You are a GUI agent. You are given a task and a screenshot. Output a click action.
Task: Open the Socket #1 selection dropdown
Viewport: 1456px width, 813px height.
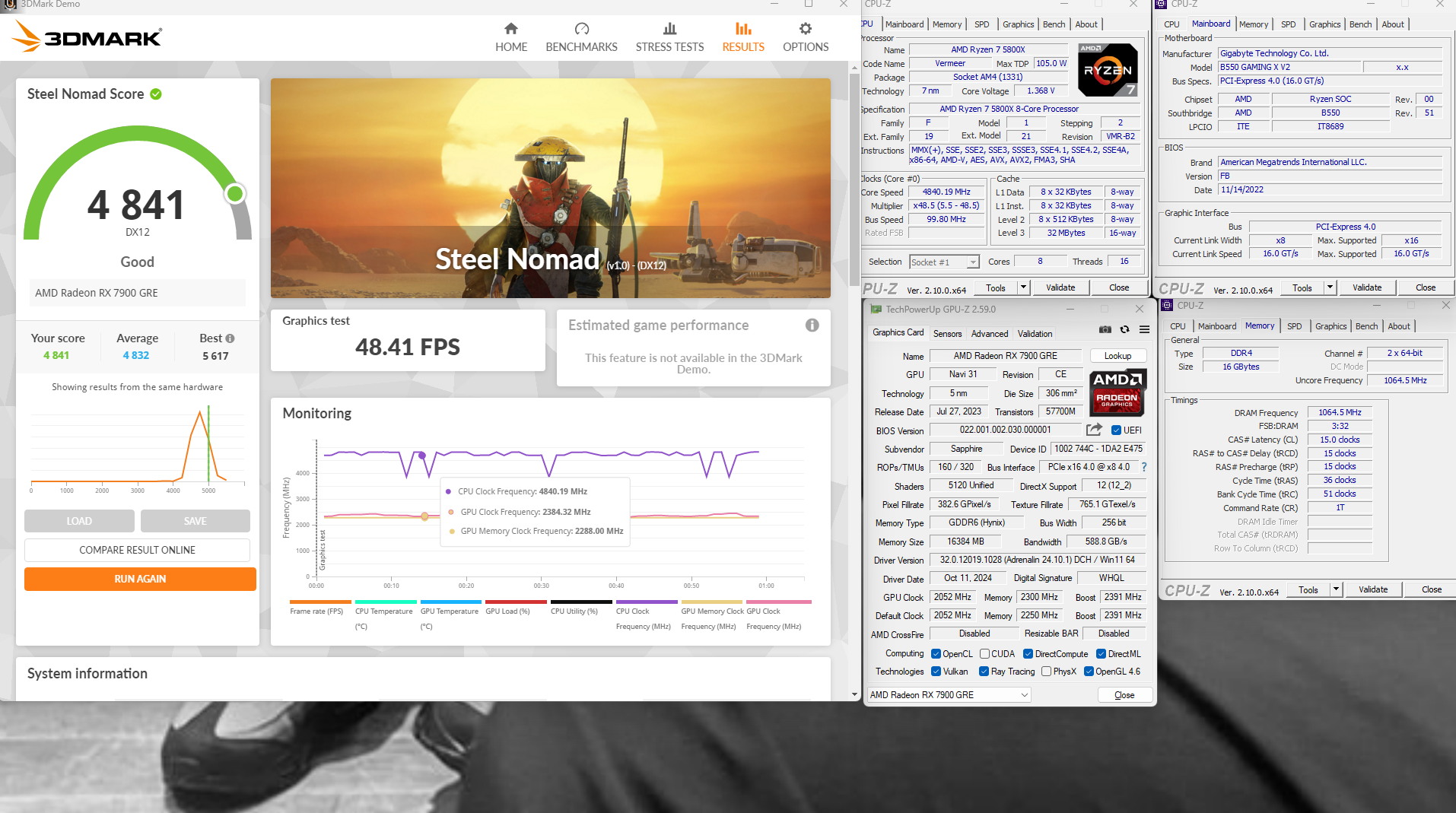(944, 262)
